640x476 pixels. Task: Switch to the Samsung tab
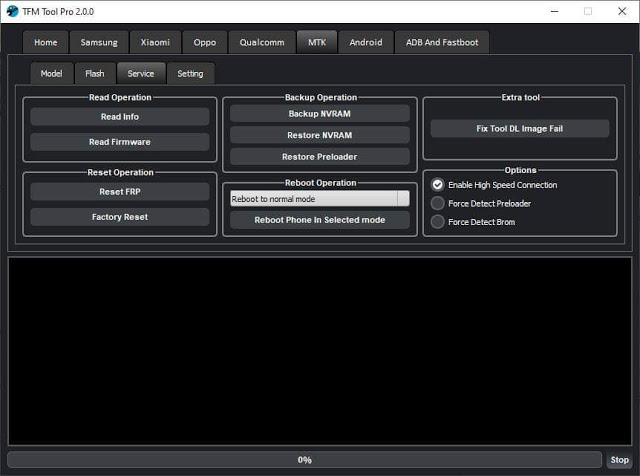[99, 42]
